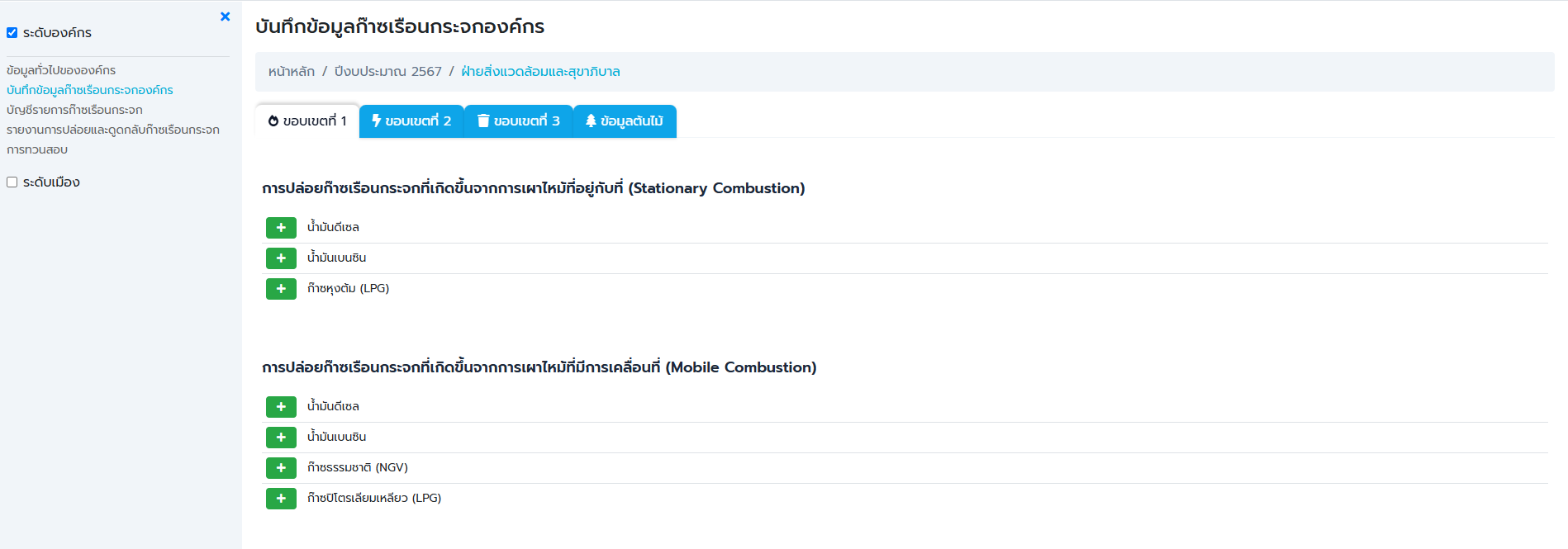The width and height of the screenshot is (1568, 549).
Task: Open รายงานการปล่อยและดูดกลับก๊าซเรือนกระจก link
Action: coord(113,130)
